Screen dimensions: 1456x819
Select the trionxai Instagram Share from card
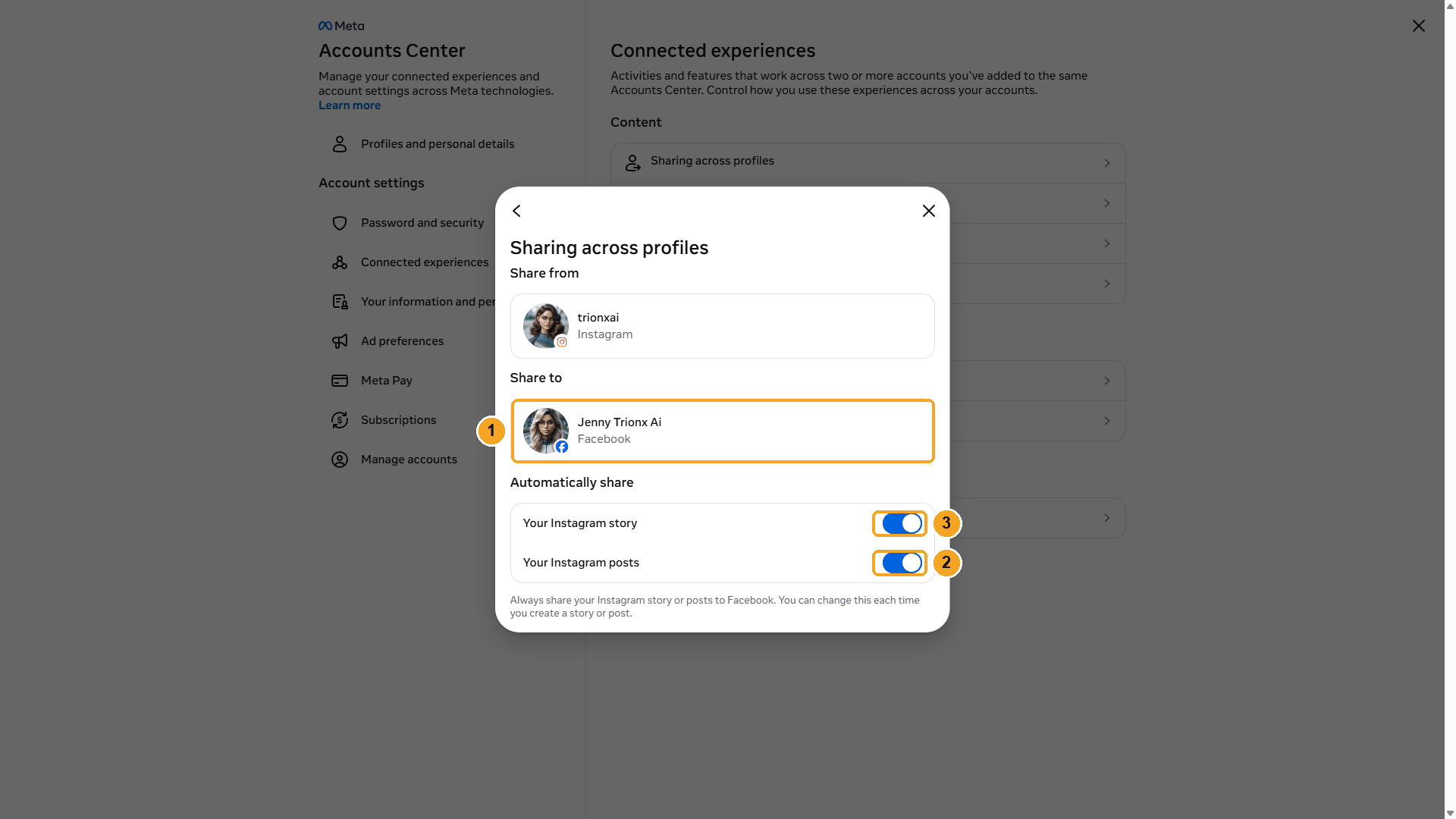[x=722, y=326]
